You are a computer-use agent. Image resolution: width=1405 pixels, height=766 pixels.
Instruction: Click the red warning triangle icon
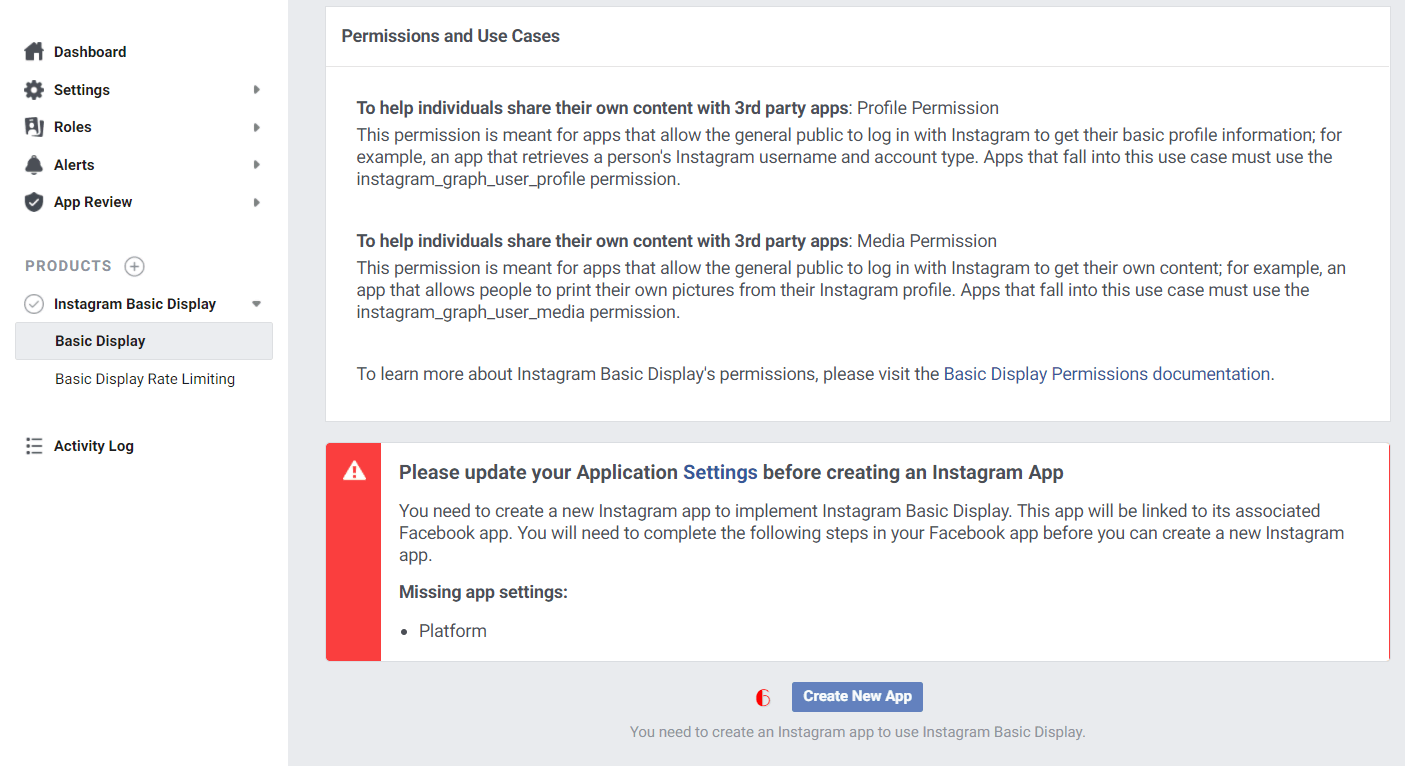354,471
